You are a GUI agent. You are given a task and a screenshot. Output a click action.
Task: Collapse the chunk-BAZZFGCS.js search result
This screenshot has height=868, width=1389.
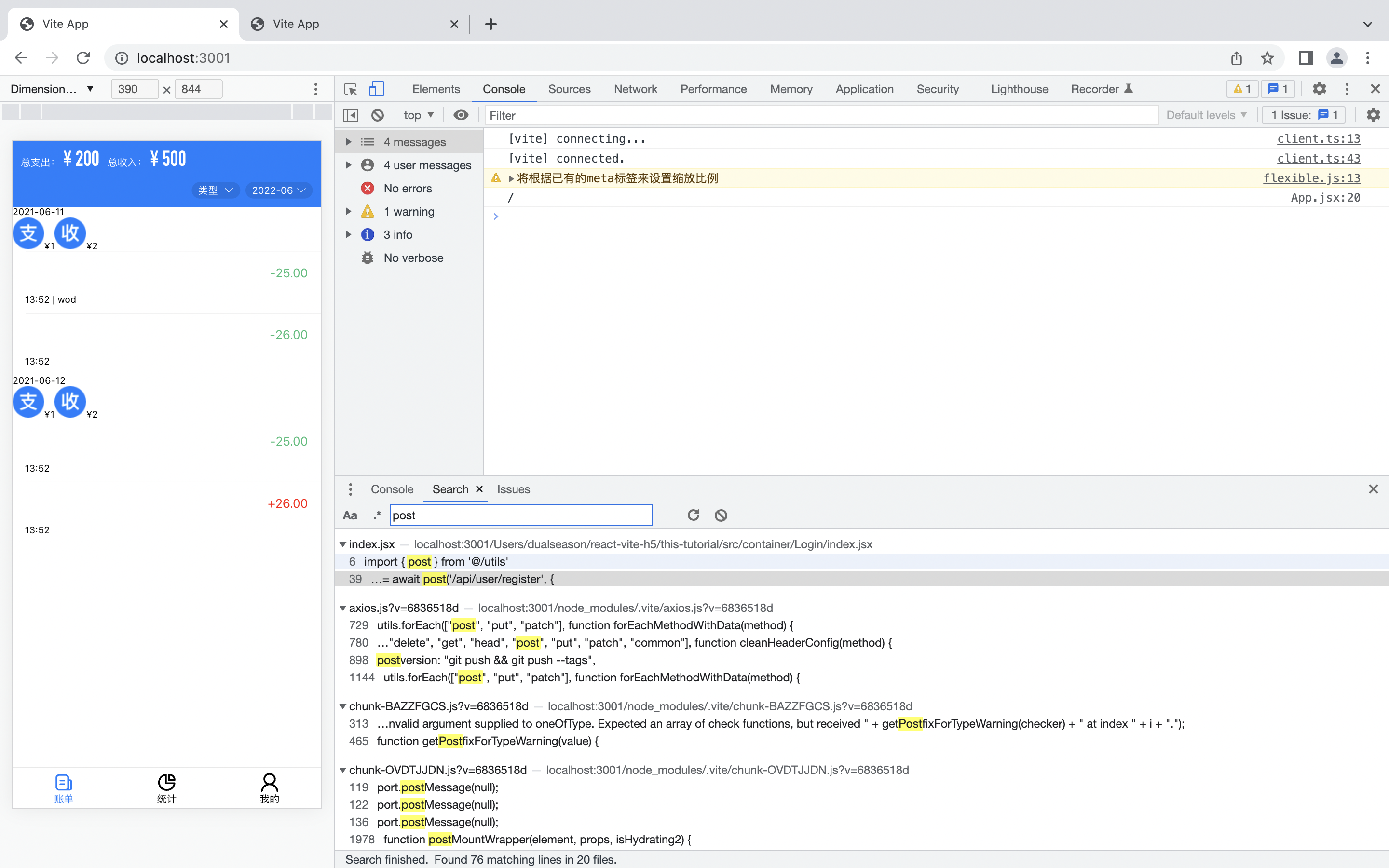click(x=342, y=706)
